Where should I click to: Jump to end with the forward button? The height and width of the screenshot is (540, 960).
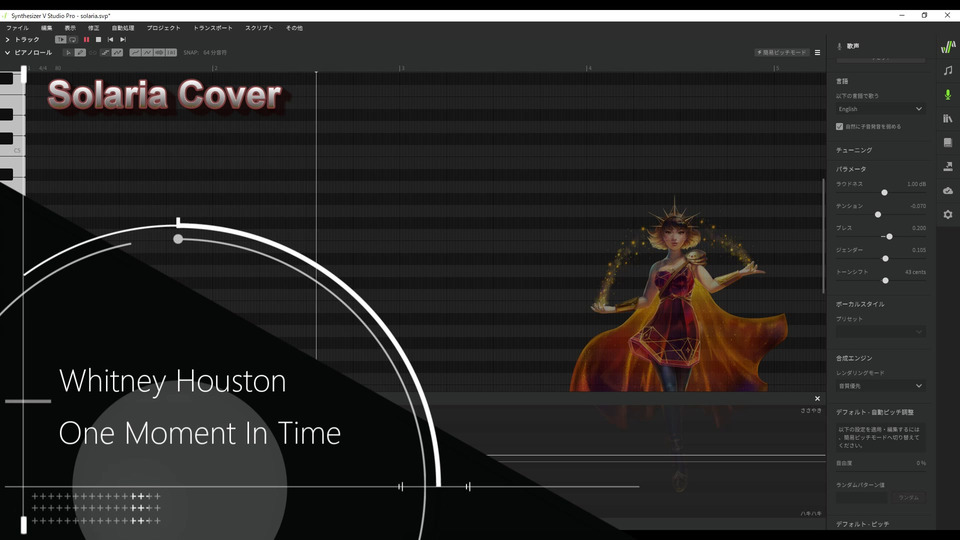tap(122, 40)
